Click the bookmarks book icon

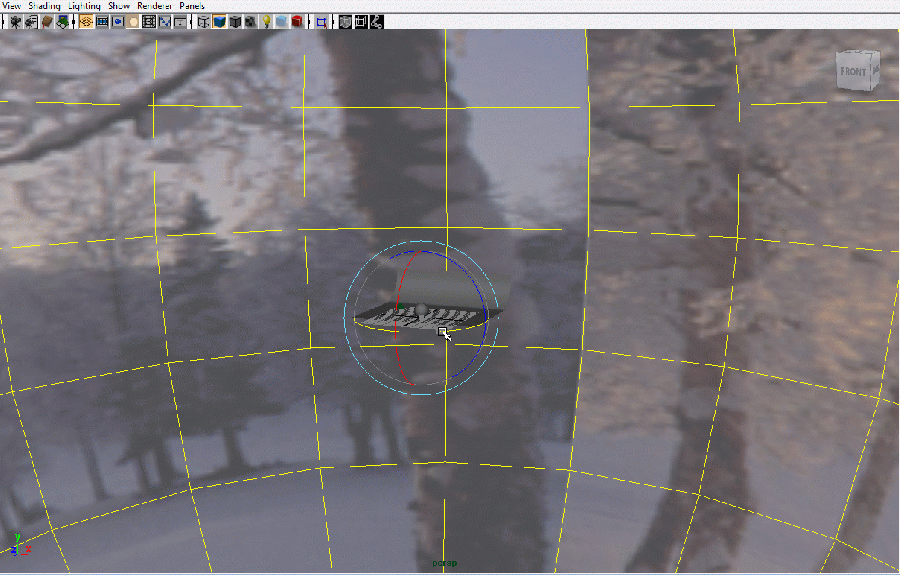(x=48, y=21)
